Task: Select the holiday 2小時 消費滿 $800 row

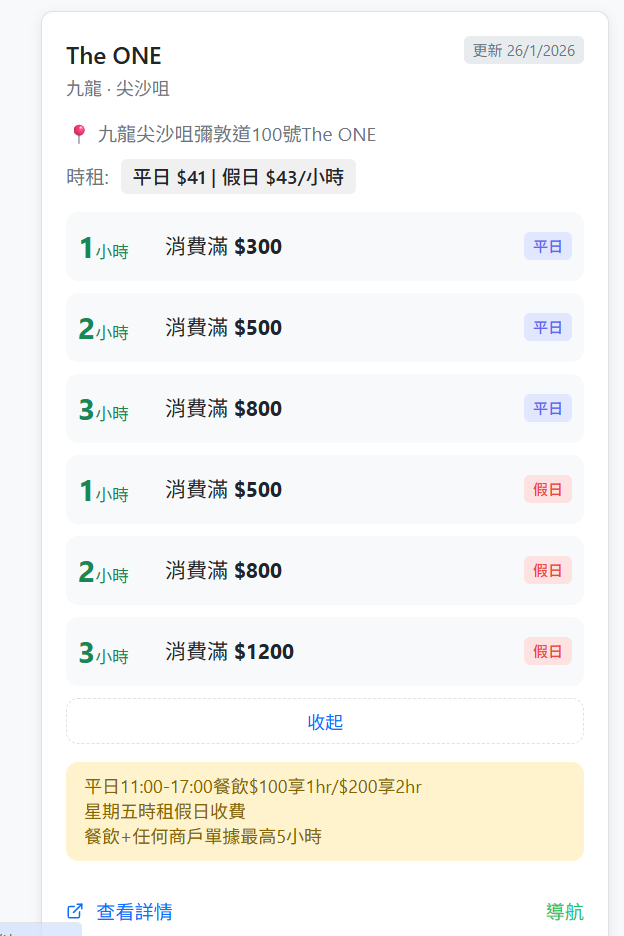Action: pos(324,571)
